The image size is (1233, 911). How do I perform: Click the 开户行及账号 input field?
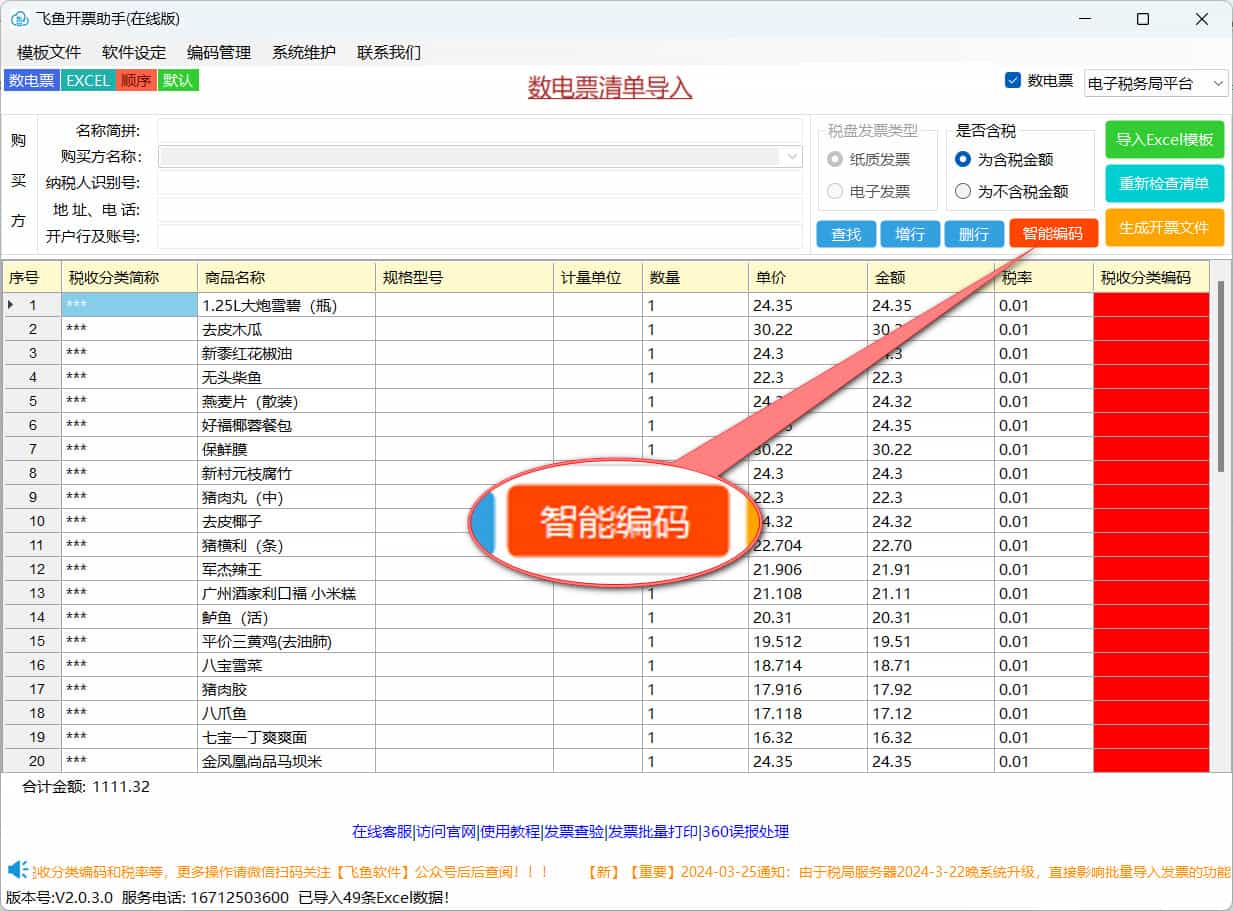480,236
